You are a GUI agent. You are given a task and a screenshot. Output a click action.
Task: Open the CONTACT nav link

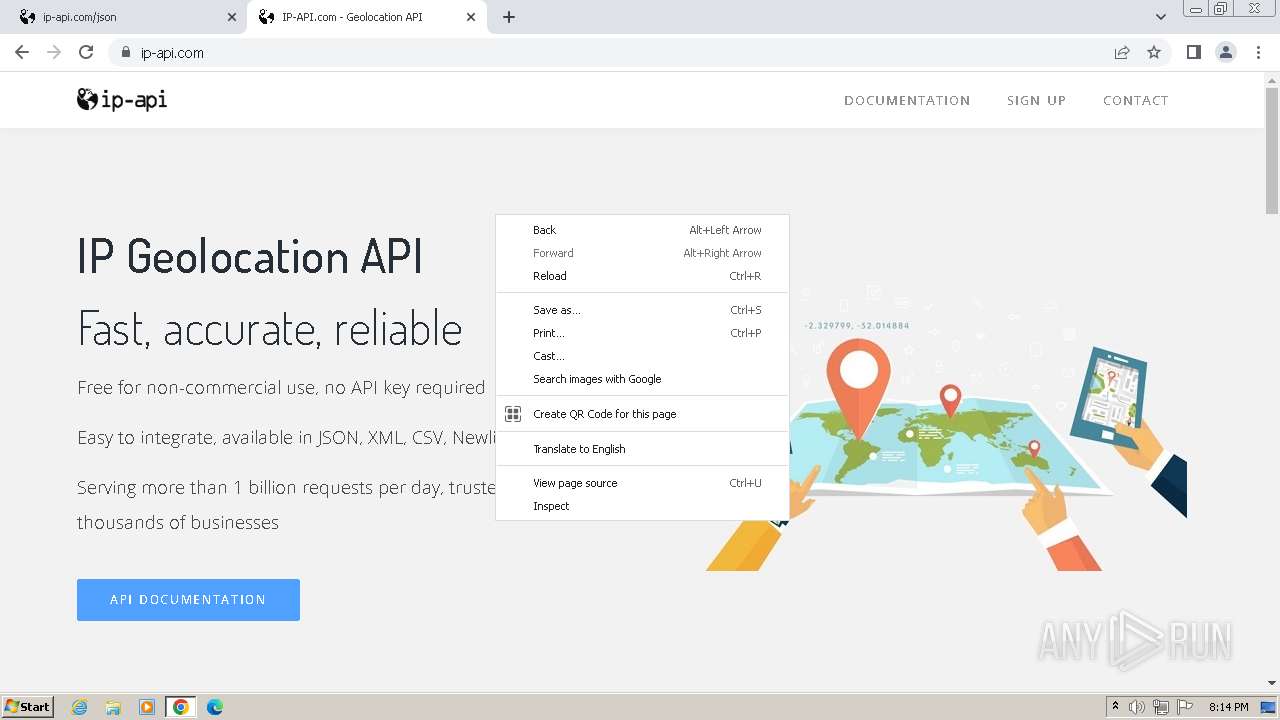1136,100
